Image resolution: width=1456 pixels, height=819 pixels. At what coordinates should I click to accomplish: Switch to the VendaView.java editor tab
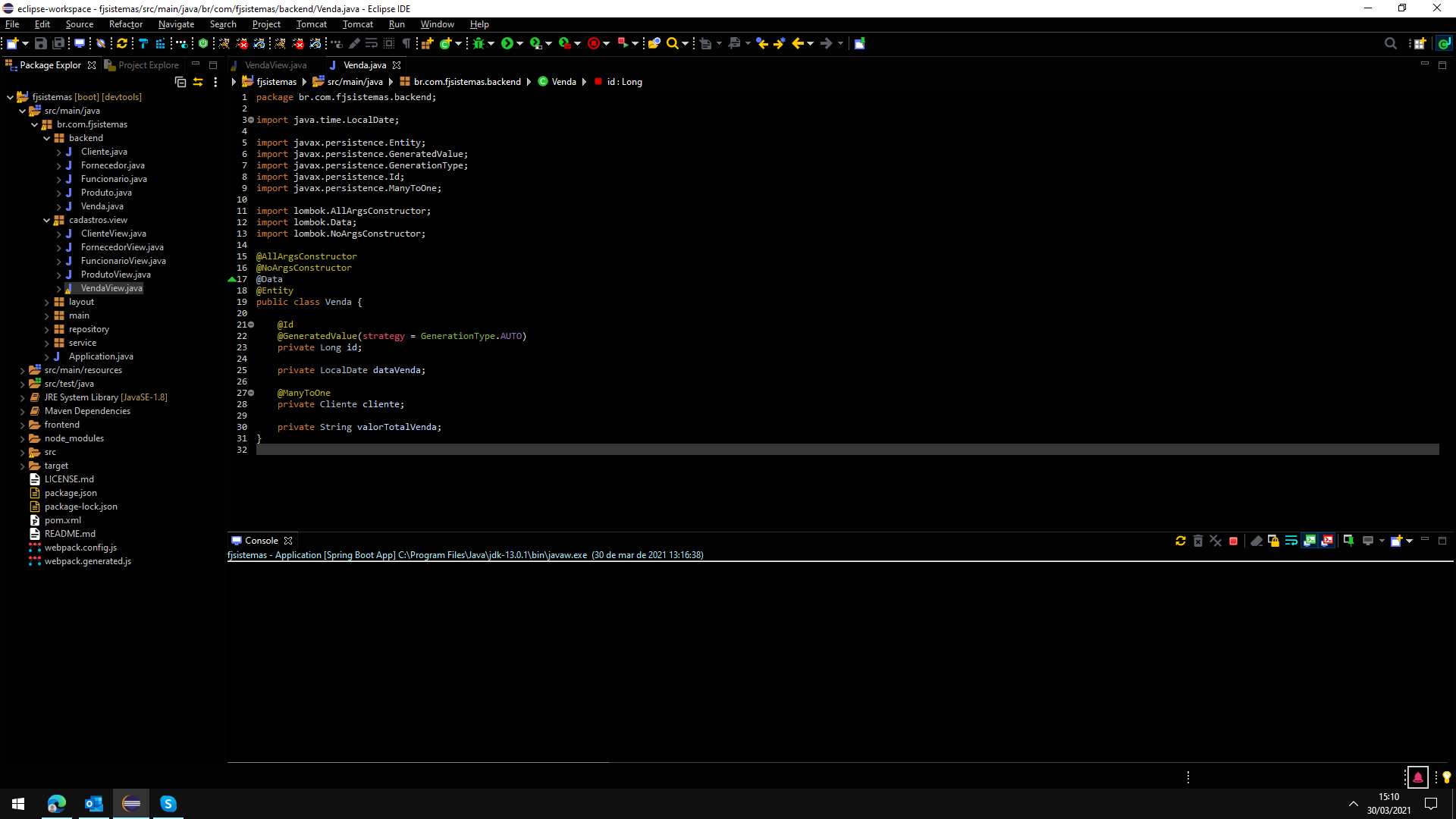click(275, 65)
